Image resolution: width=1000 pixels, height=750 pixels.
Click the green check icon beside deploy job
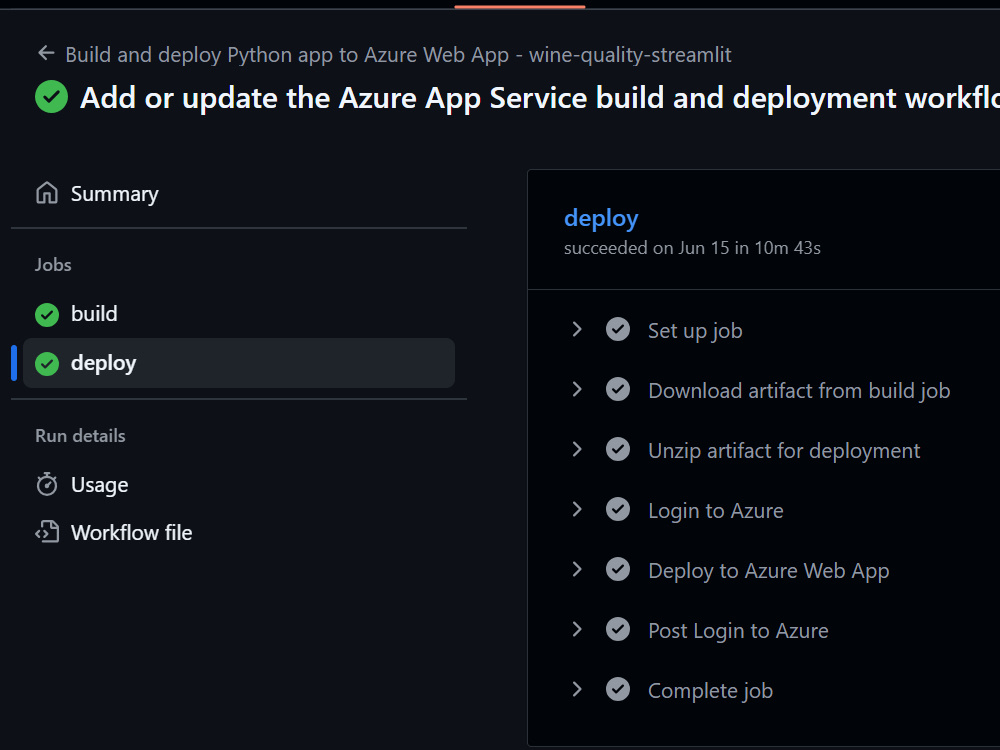point(47,364)
